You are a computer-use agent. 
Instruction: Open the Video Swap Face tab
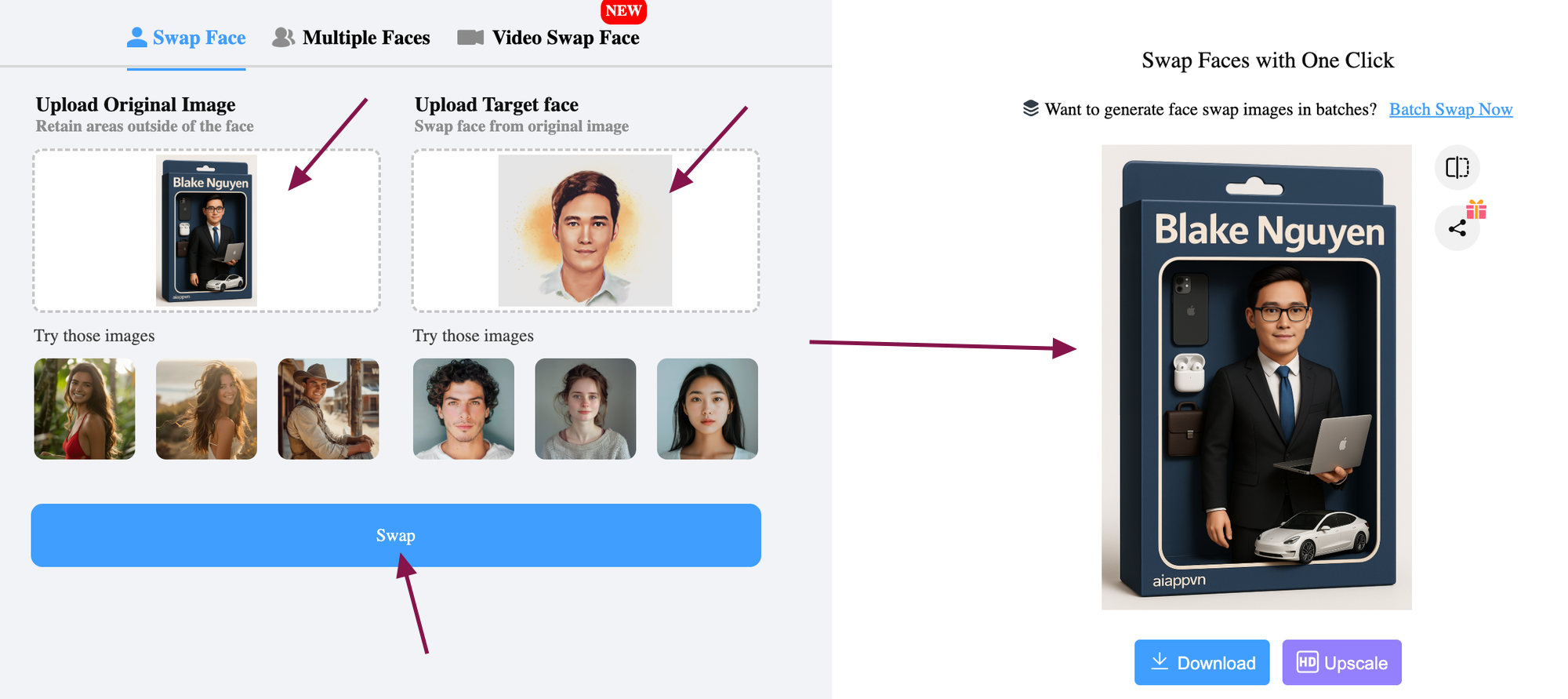click(549, 38)
